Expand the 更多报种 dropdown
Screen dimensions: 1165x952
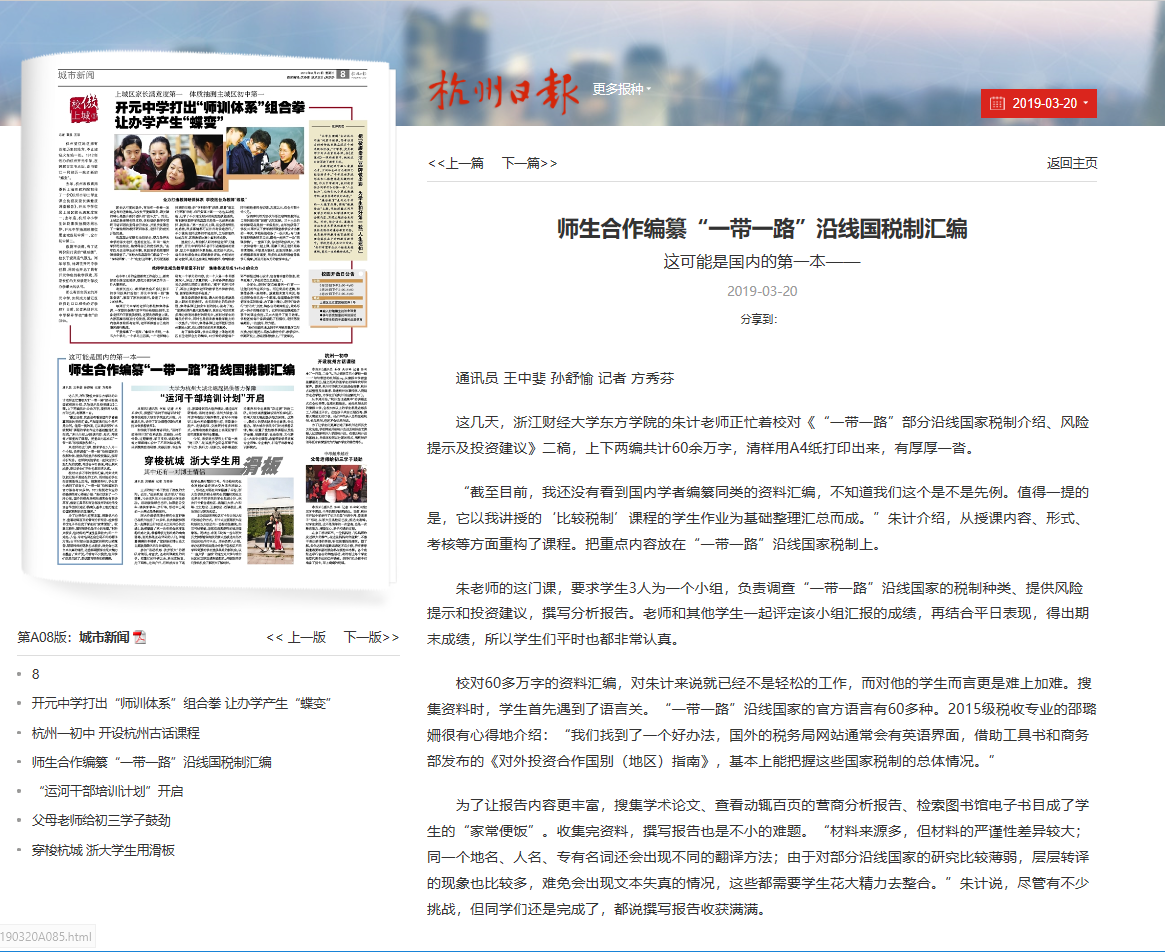click(x=622, y=89)
